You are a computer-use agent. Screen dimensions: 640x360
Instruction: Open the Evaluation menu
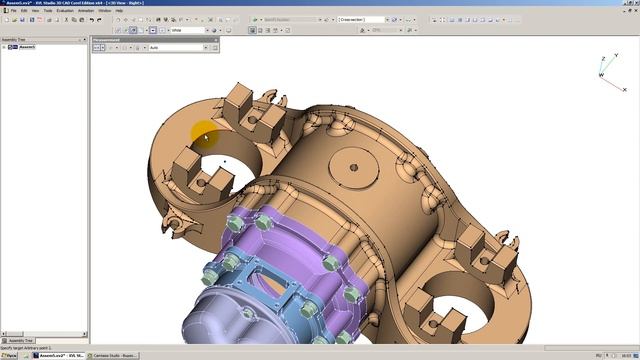point(65,11)
